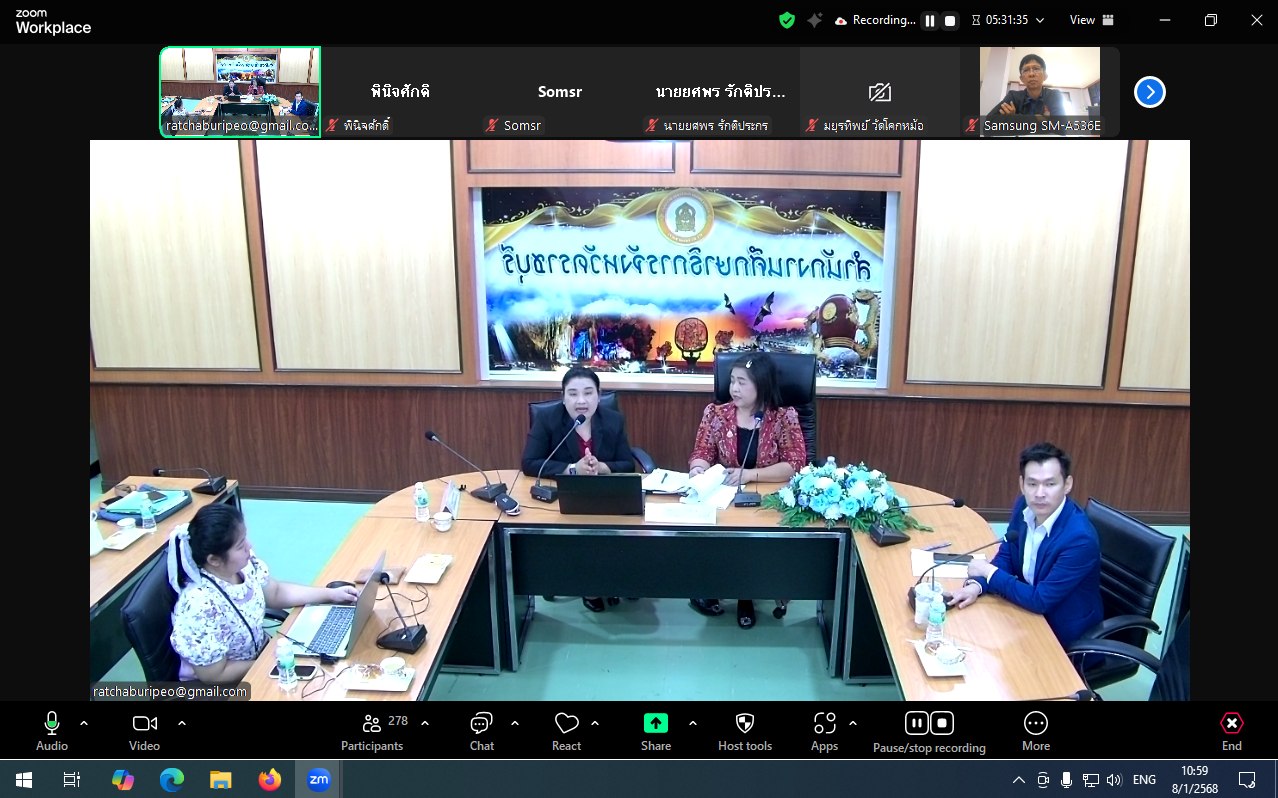Open the Participants list
This screenshot has width=1278, height=798.
(372, 731)
